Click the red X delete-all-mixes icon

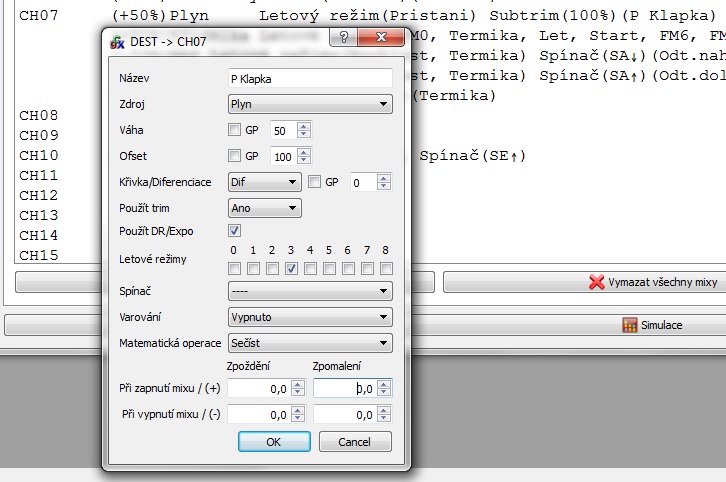coord(597,283)
